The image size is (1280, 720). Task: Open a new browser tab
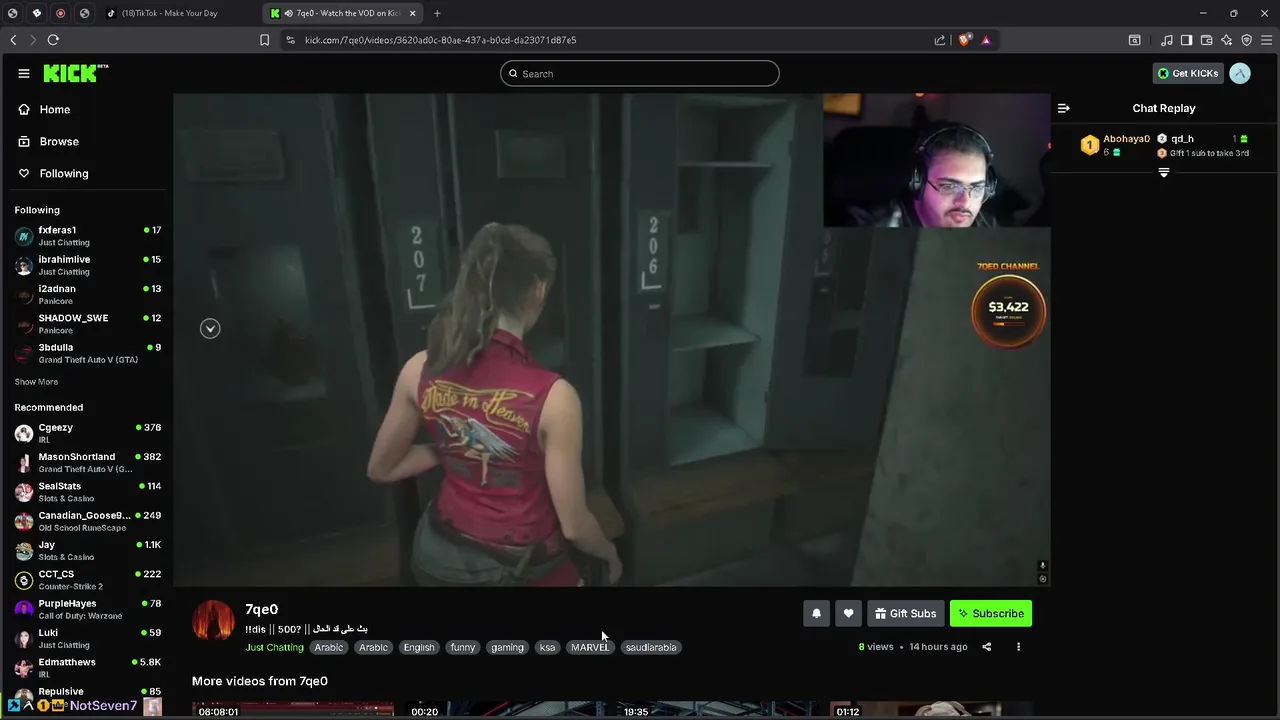(x=437, y=13)
